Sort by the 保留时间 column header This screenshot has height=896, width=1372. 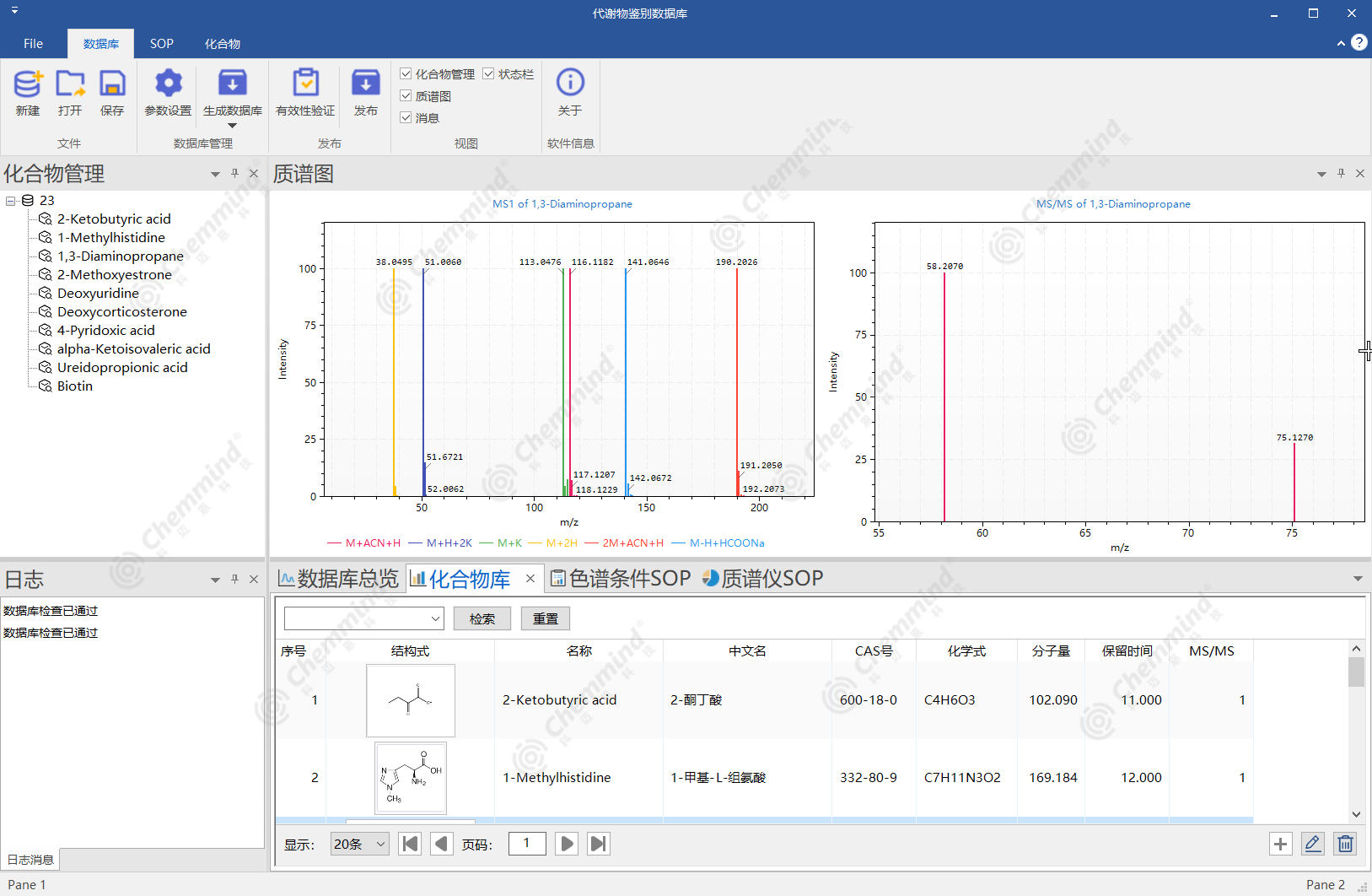(1127, 651)
